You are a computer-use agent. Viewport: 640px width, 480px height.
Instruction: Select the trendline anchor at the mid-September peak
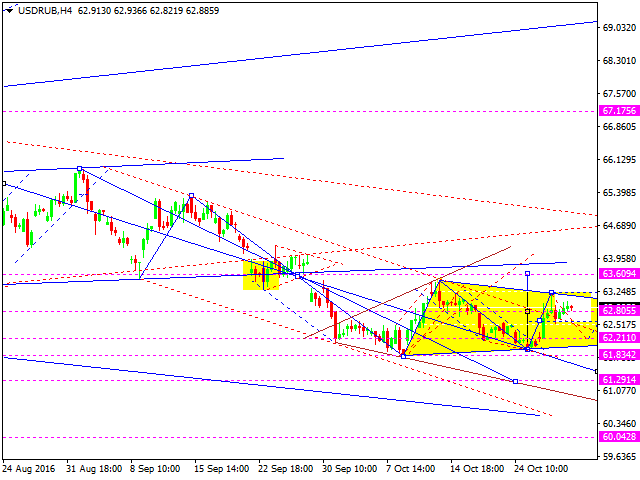[191, 196]
